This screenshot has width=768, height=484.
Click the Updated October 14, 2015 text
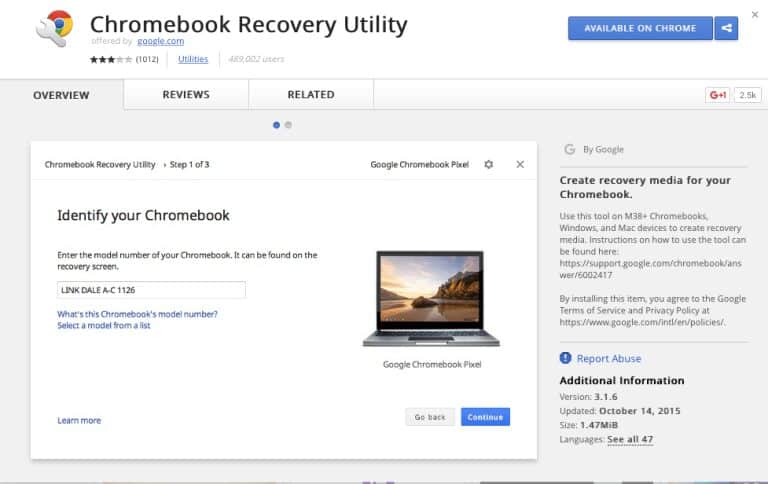point(620,411)
